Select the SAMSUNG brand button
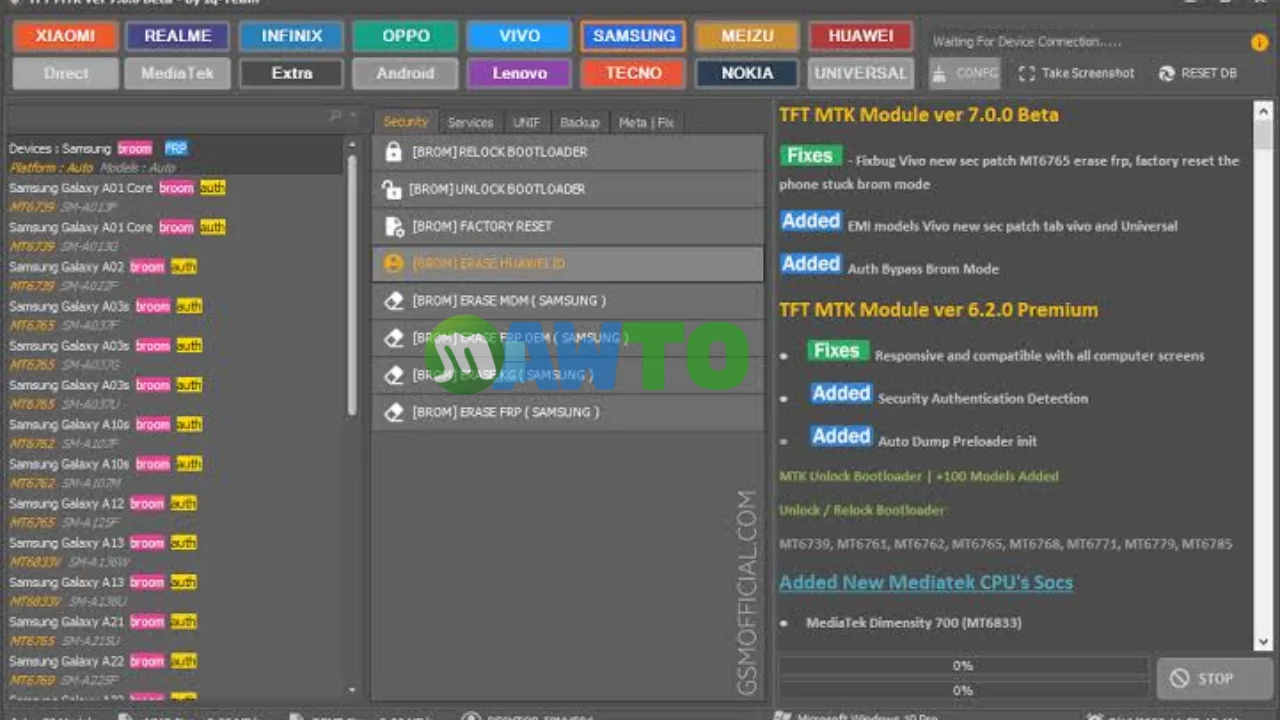The image size is (1280, 720). (634, 36)
